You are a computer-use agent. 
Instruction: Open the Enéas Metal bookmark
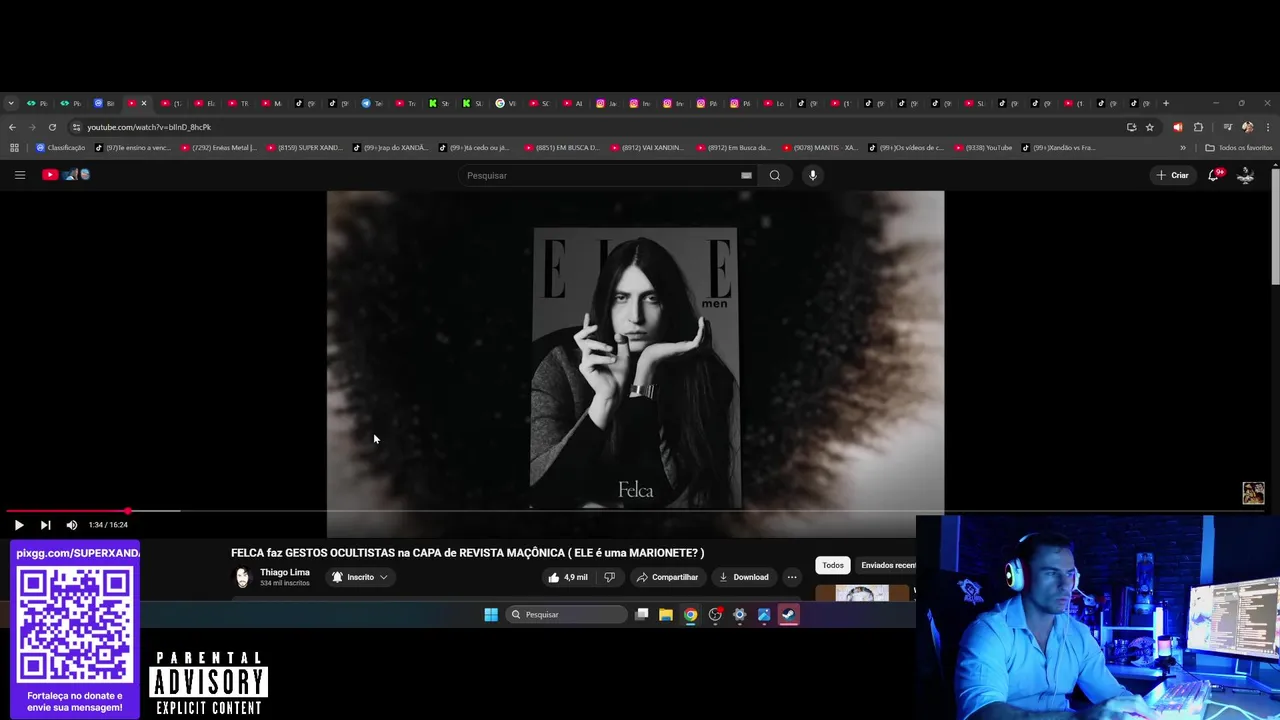(218, 148)
